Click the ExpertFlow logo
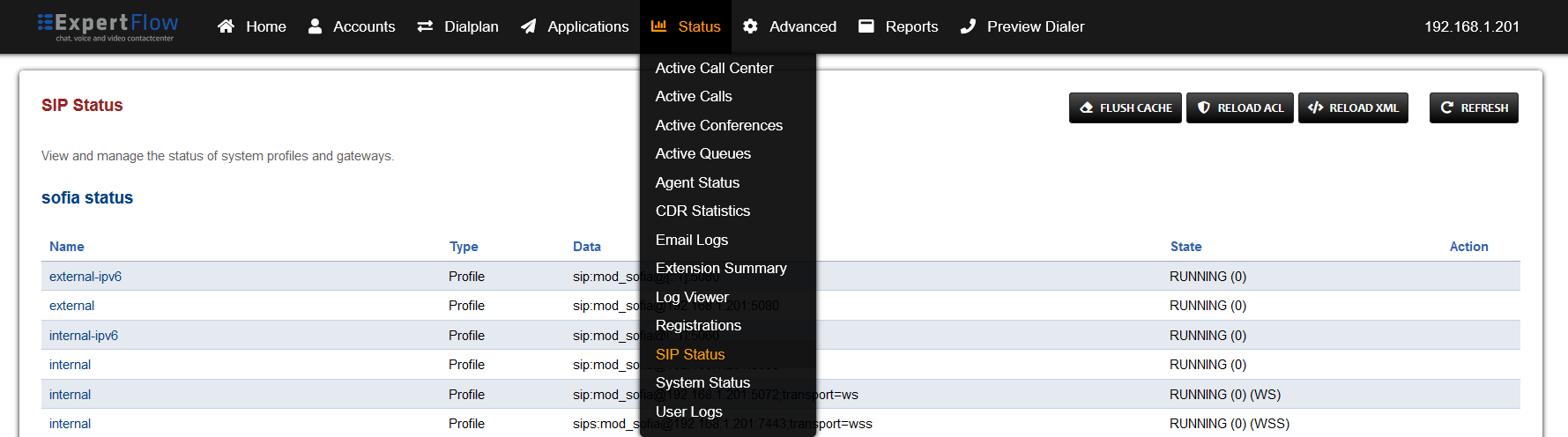 107,26
